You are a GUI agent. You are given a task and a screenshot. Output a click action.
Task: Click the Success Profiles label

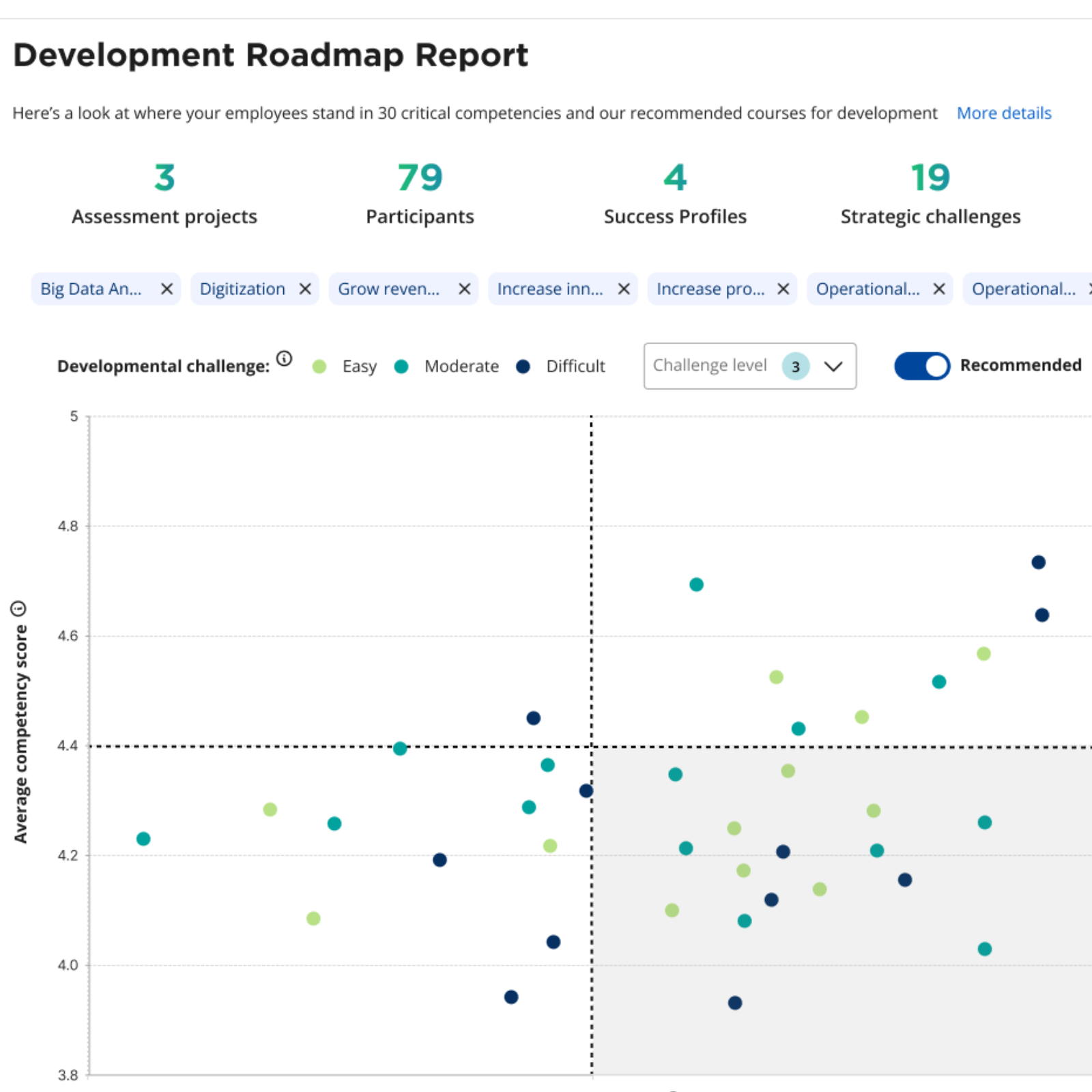[x=675, y=217]
